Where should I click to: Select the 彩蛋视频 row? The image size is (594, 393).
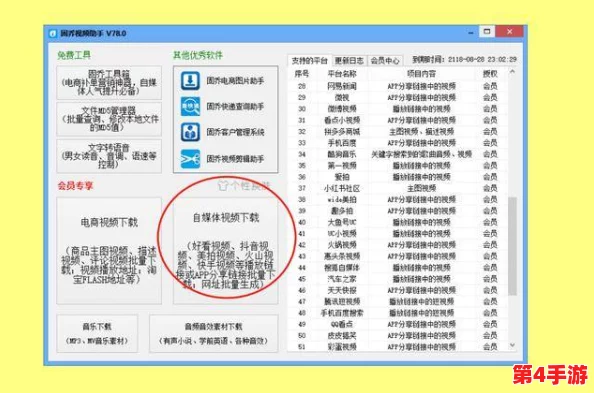[398, 347]
